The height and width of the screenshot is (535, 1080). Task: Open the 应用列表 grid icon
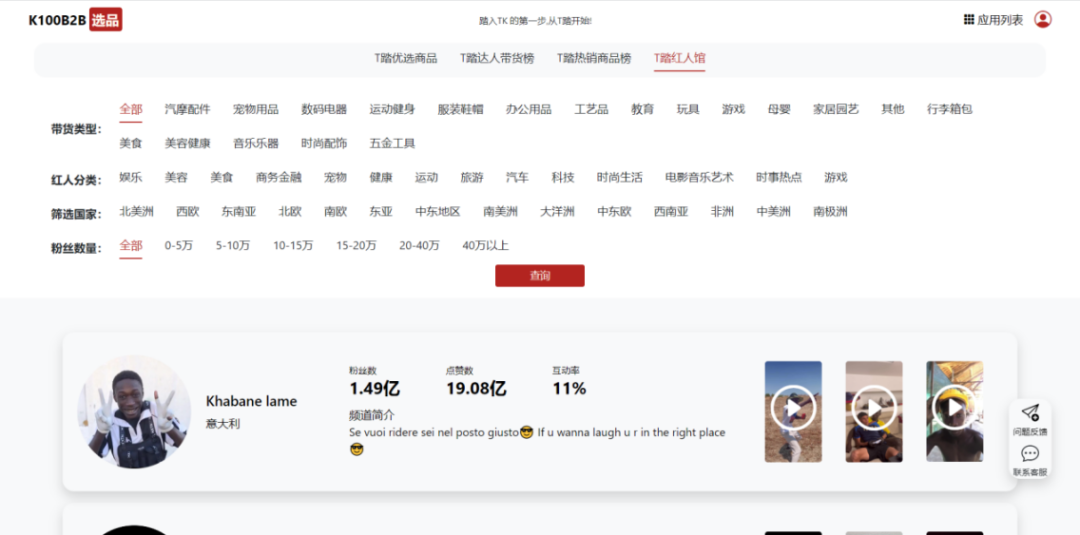click(x=968, y=20)
